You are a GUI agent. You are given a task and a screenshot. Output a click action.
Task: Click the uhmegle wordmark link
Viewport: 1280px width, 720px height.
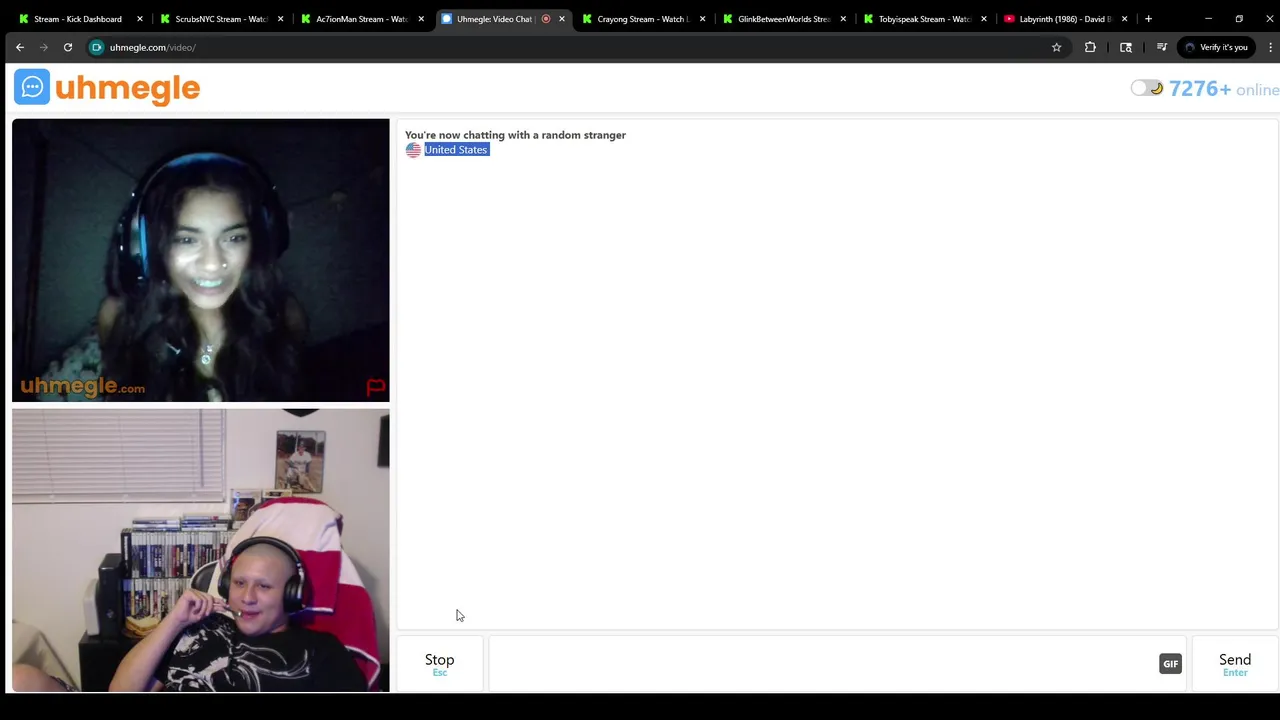tap(128, 89)
